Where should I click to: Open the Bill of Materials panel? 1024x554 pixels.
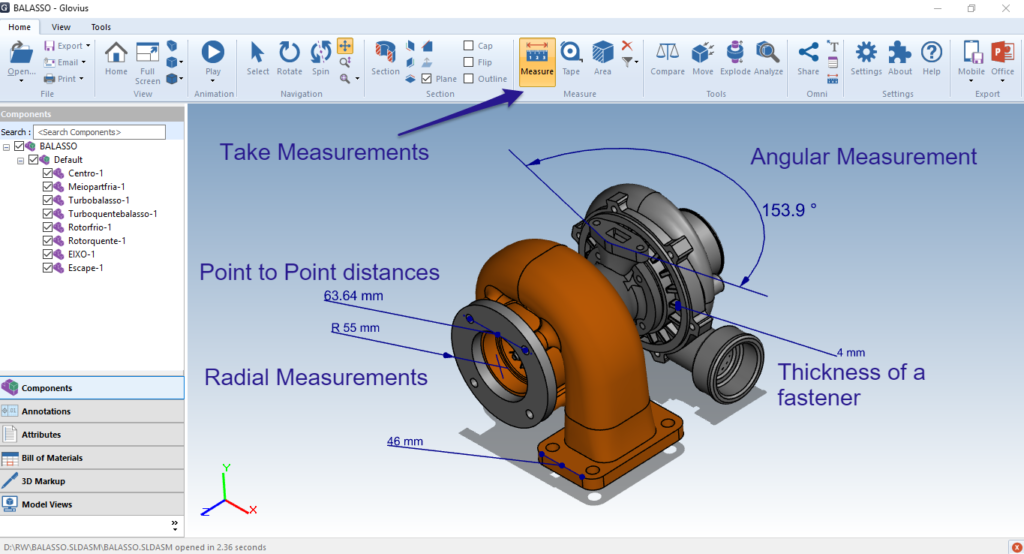click(92, 457)
